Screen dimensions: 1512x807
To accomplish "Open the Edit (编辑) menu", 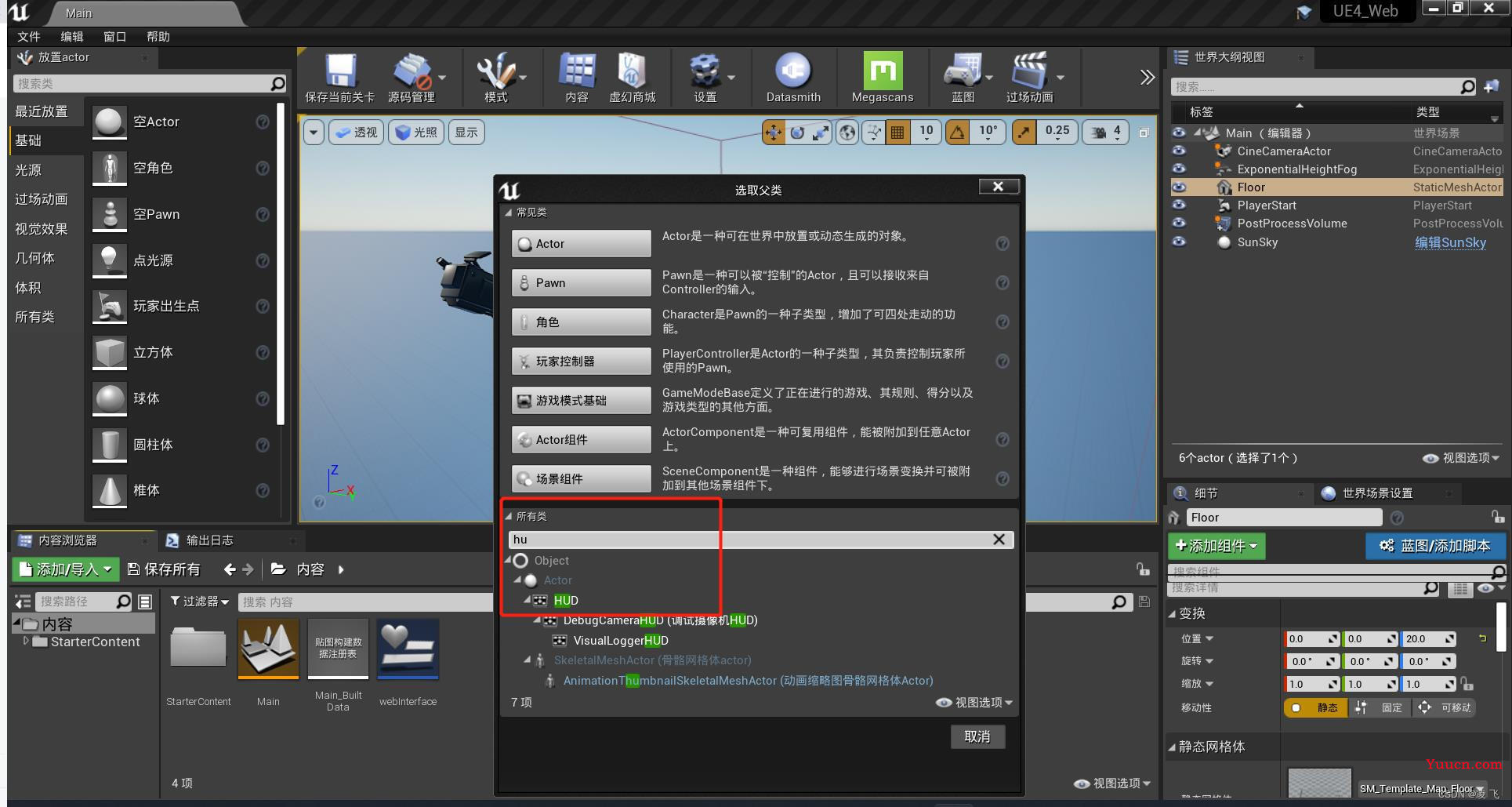I will click(72, 37).
